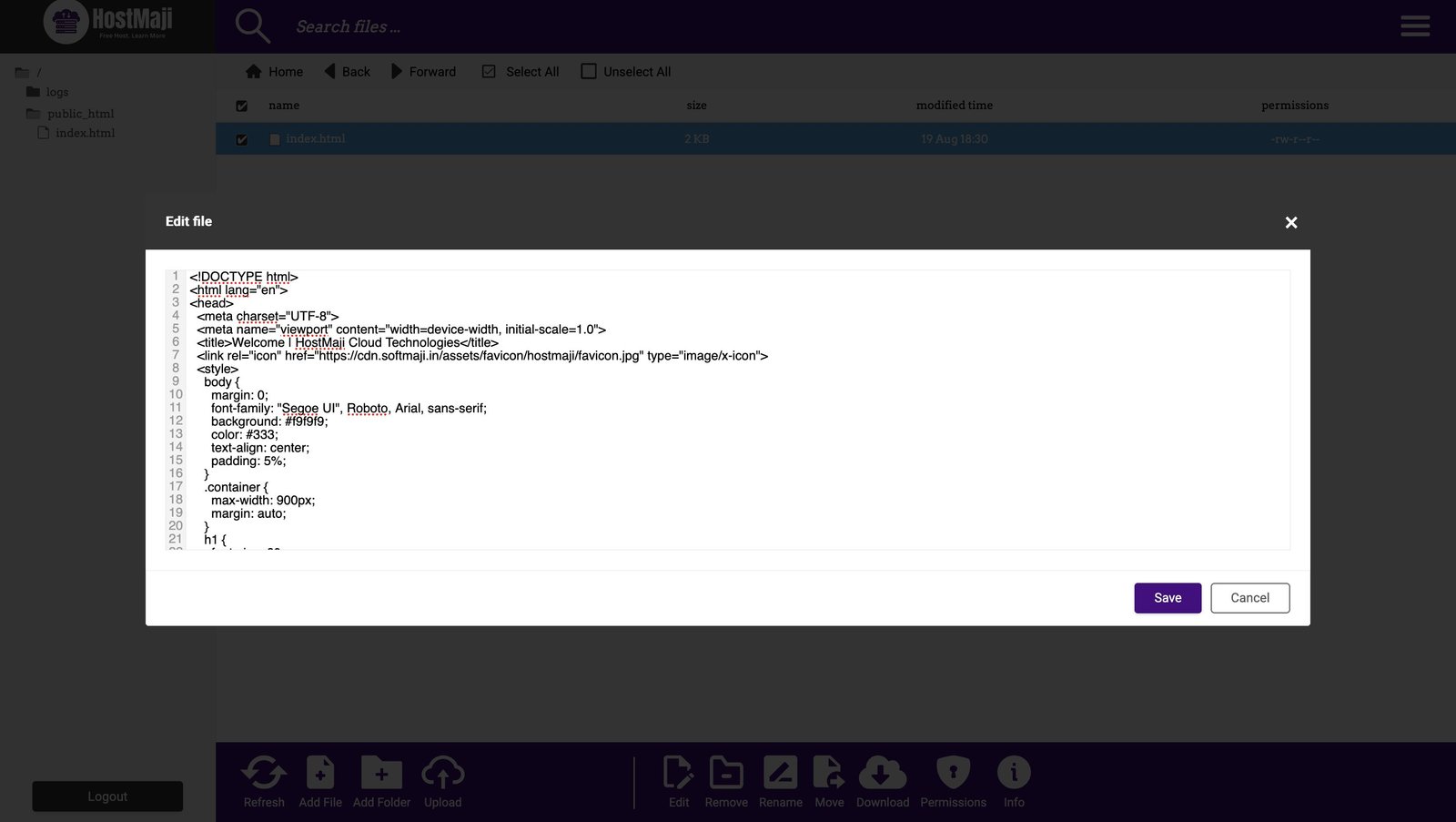Save the edited file
The width and height of the screenshot is (1456, 822).
tap(1168, 598)
